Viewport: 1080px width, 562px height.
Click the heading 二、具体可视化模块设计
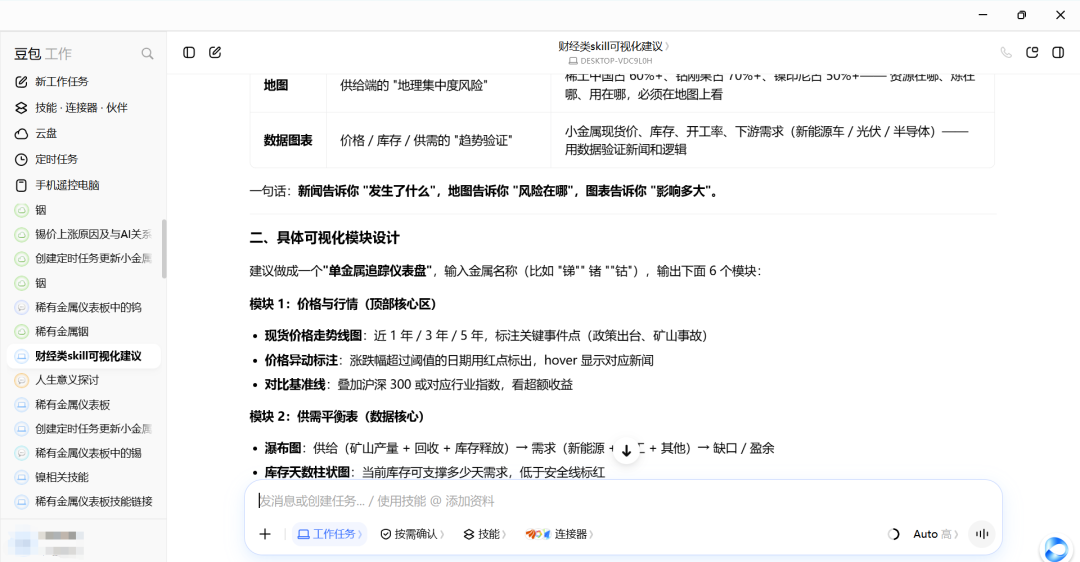click(324, 238)
